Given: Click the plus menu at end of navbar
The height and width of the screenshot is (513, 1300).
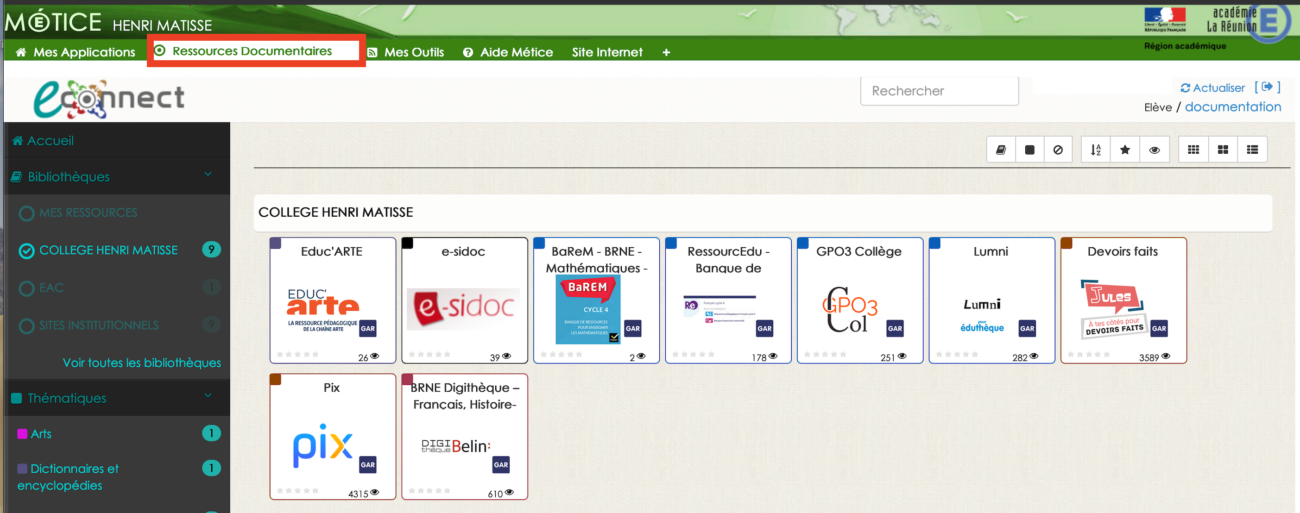Looking at the screenshot, I should [666, 52].
